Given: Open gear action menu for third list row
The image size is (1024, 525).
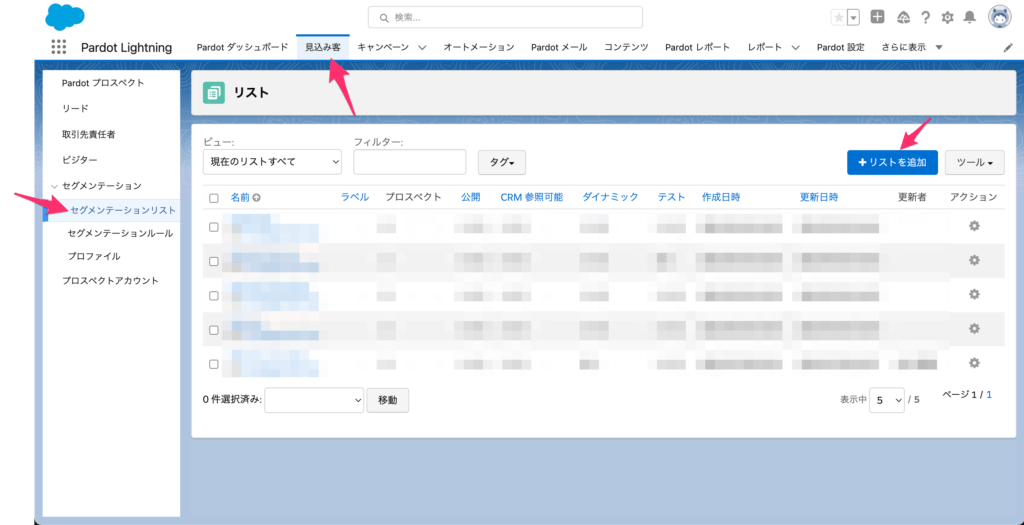Looking at the screenshot, I should point(974,294).
